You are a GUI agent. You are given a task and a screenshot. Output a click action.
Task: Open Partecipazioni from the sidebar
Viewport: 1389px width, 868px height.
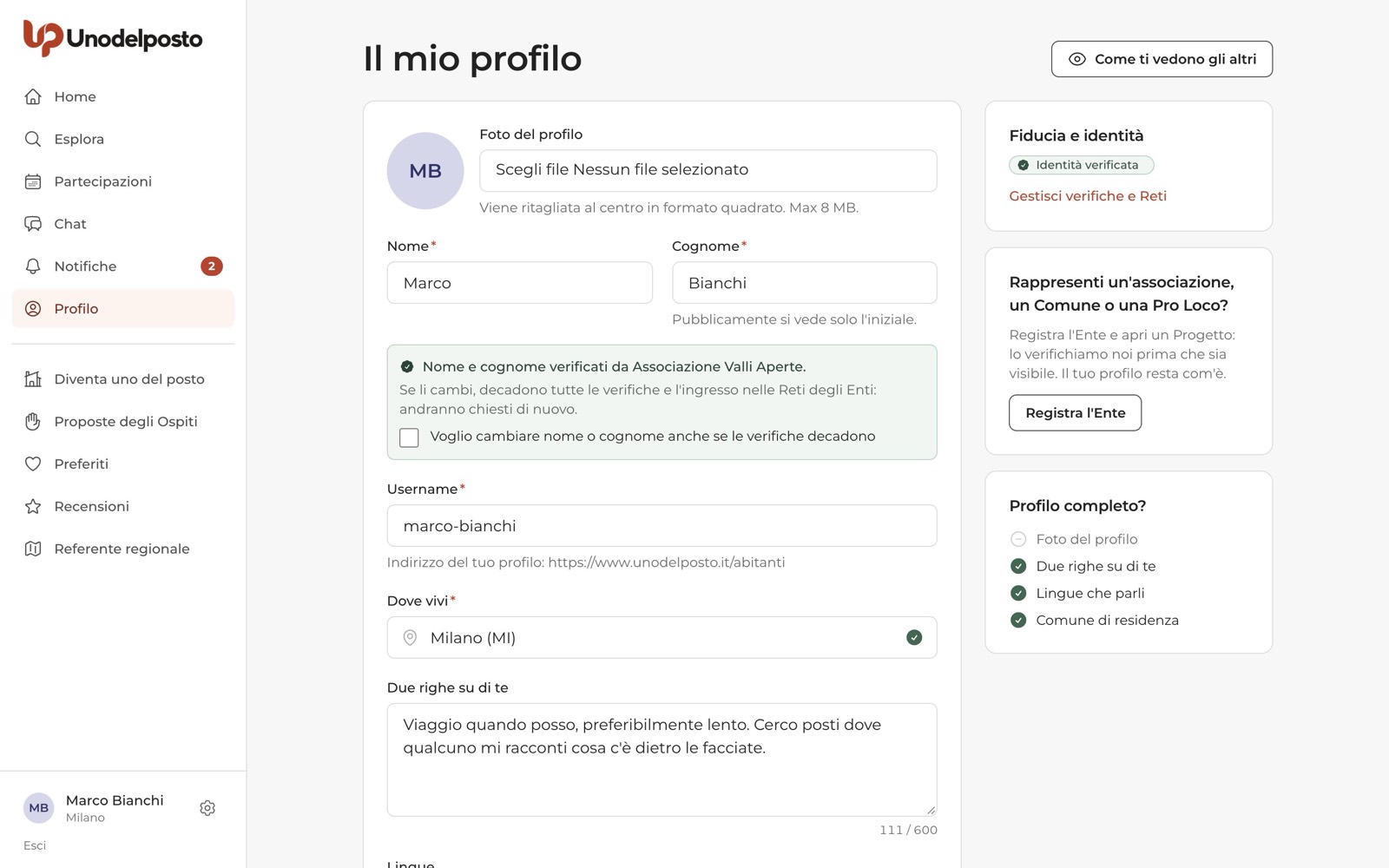123,181
